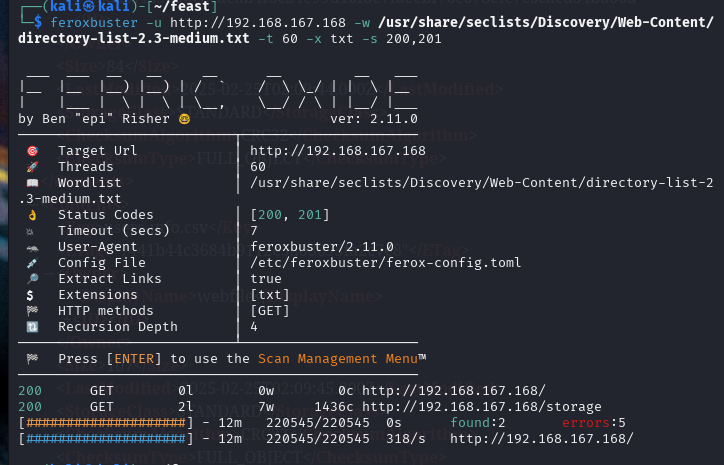Click the blue scan progress bar
This screenshot has width=724, height=465.
(106, 439)
